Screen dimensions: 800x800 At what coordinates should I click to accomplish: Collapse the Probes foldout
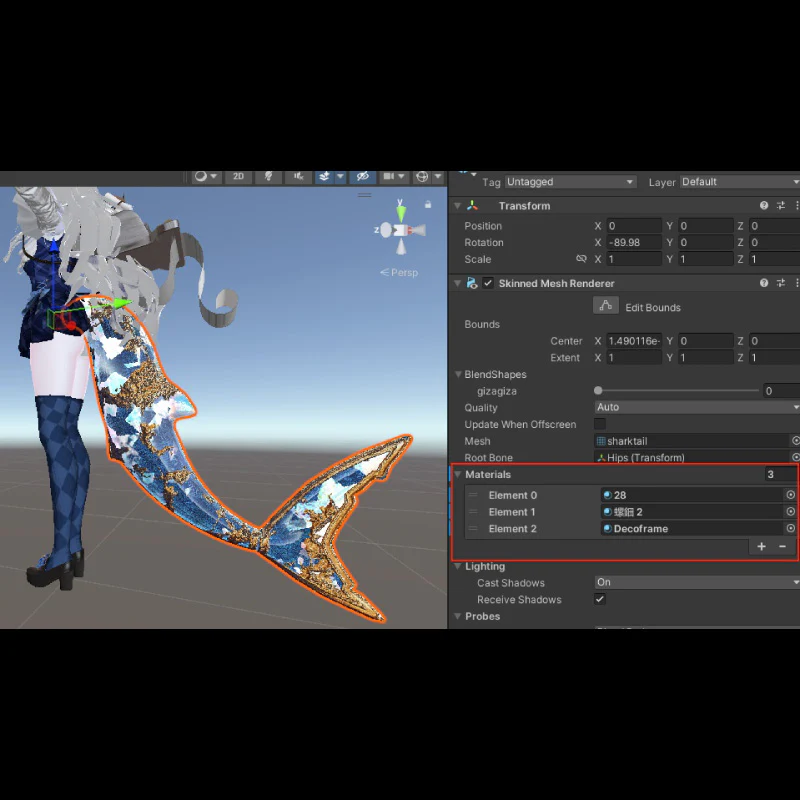click(458, 616)
